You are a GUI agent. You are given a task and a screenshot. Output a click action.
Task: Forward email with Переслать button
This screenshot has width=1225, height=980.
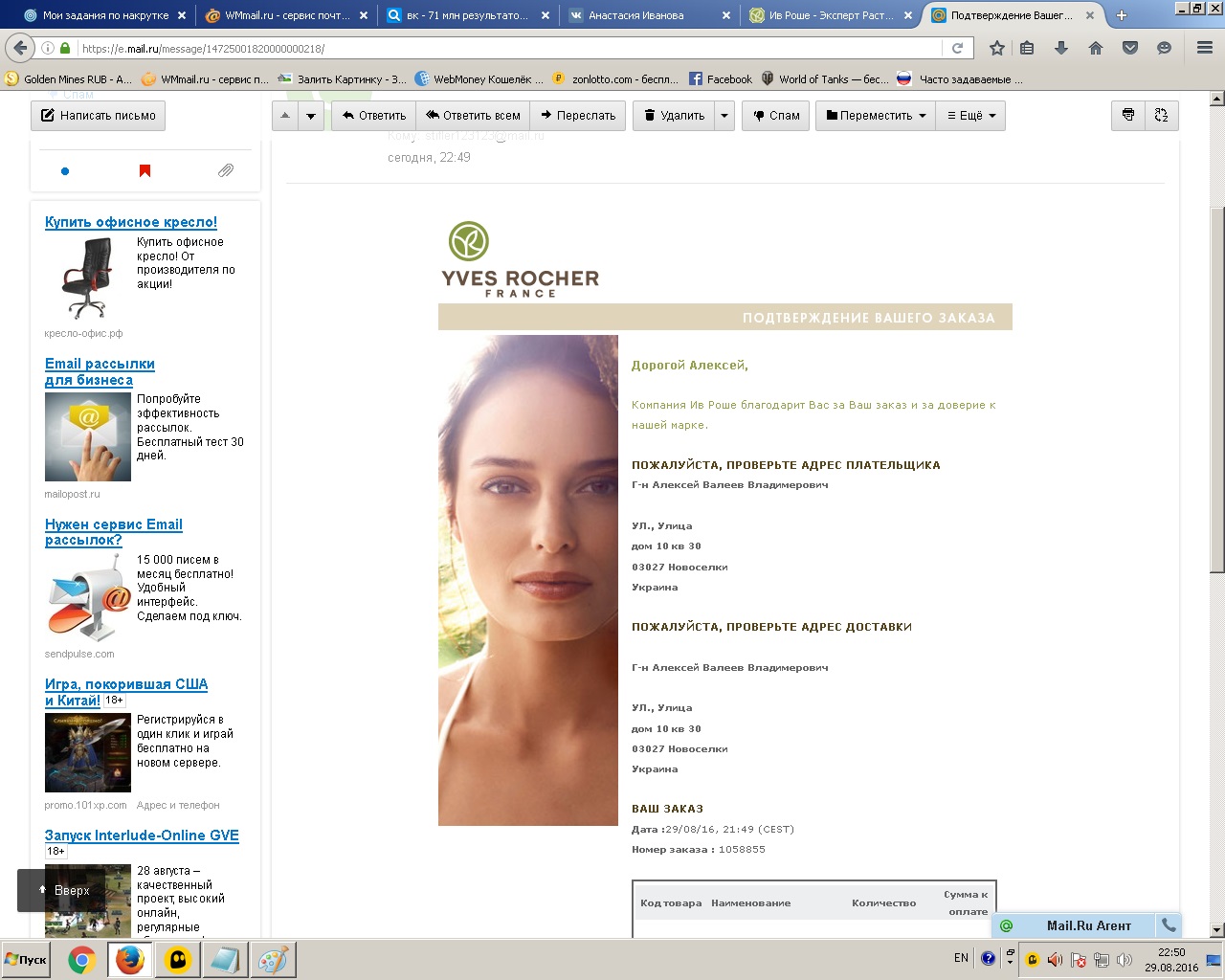(578, 116)
